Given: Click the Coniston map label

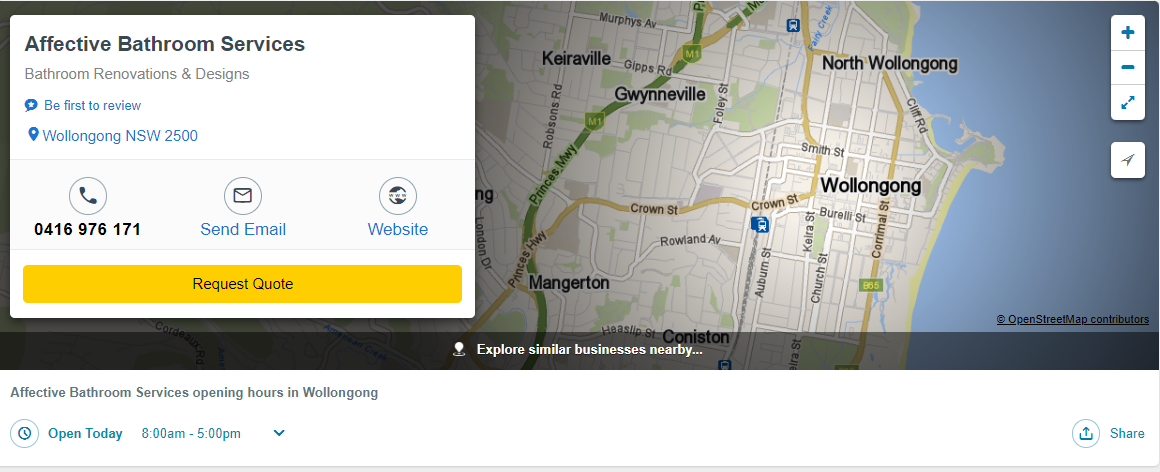Looking at the screenshot, I should click(x=695, y=337).
